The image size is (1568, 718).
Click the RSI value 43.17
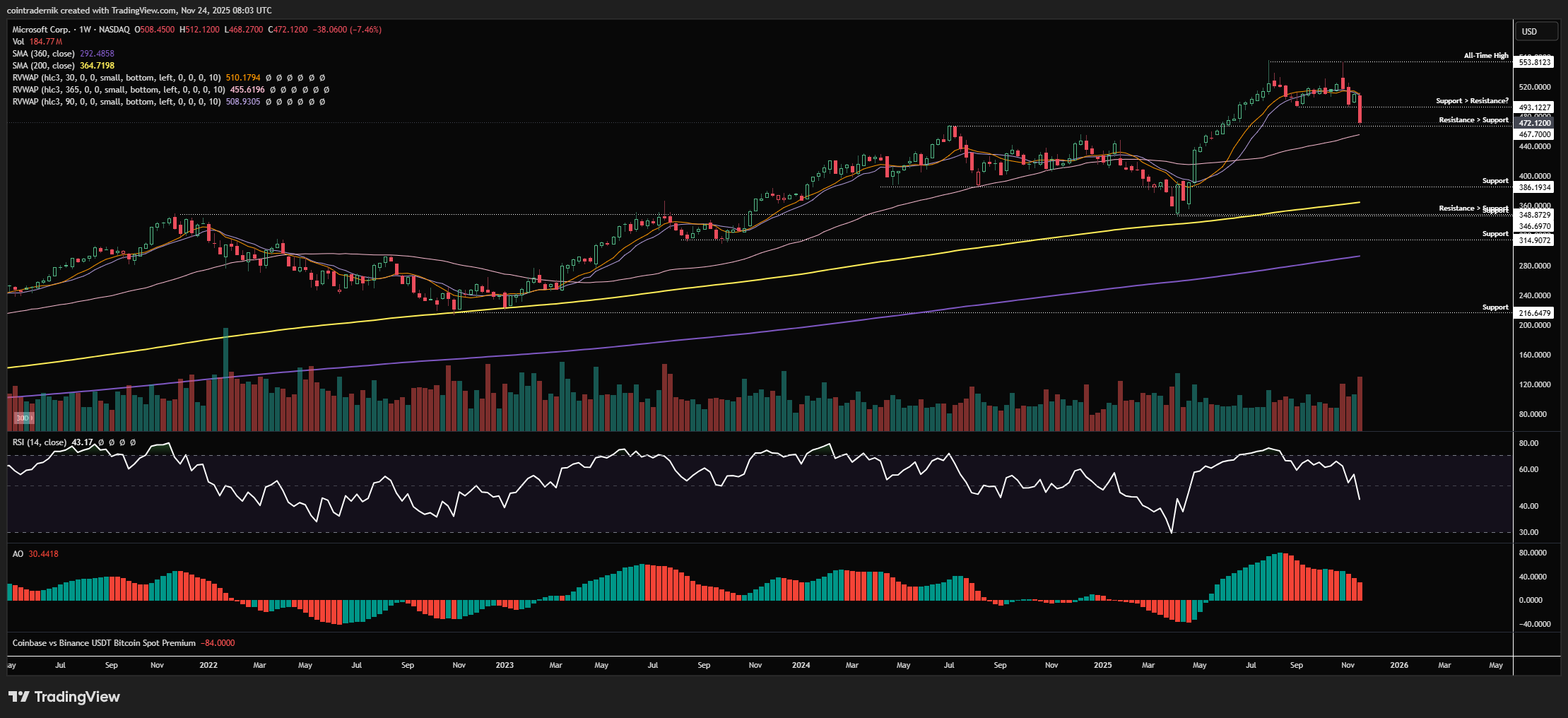tap(83, 442)
